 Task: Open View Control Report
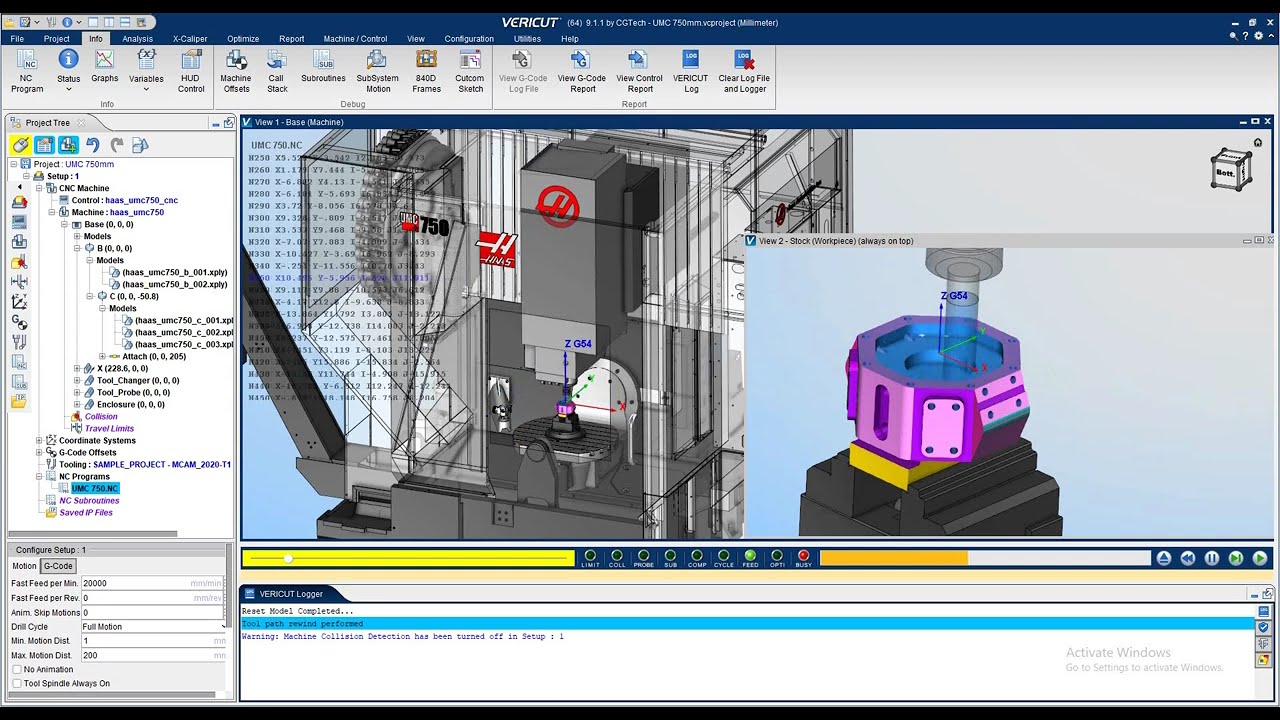click(640, 71)
